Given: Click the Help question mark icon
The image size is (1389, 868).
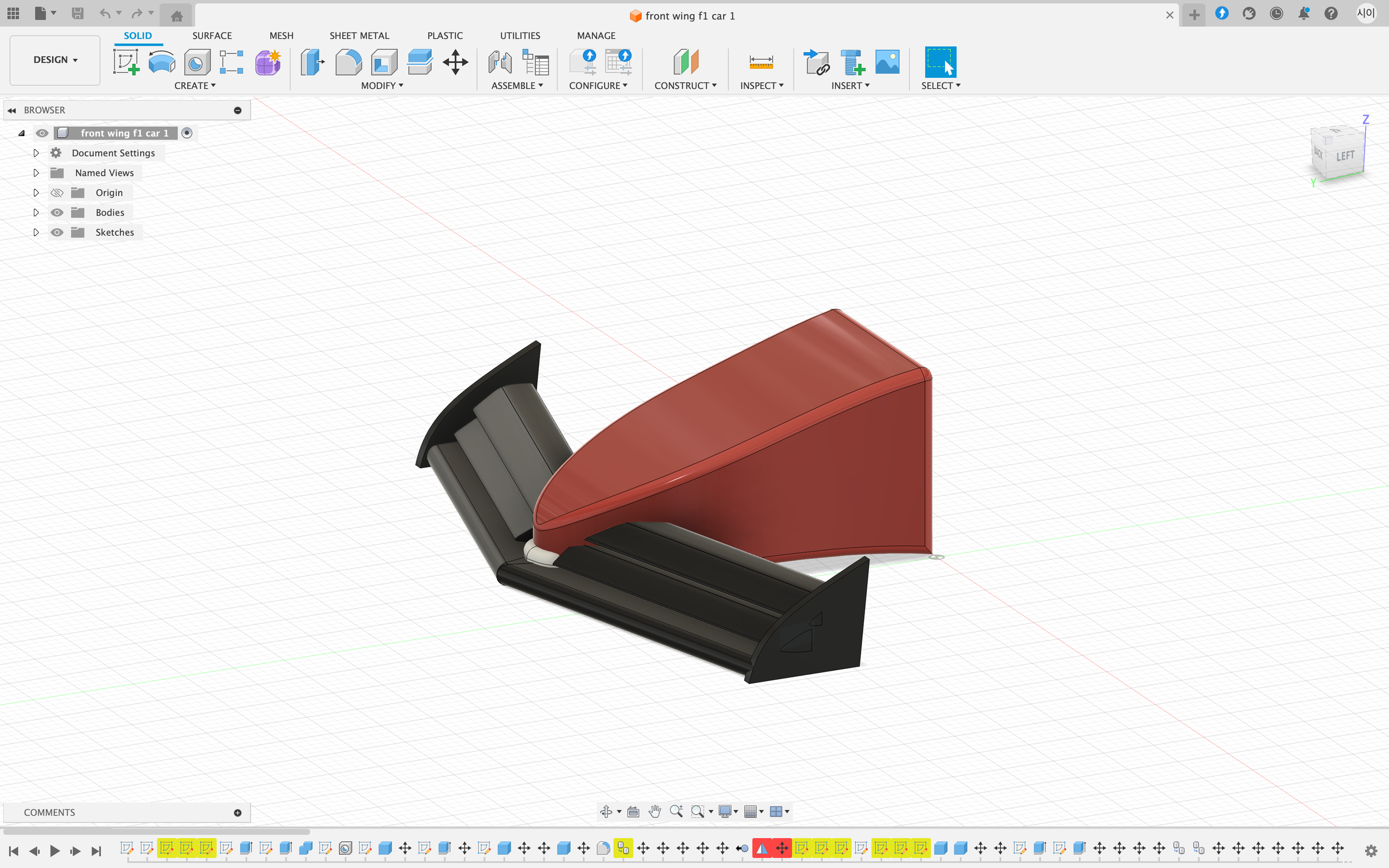Looking at the screenshot, I should click(x=1331, y=13).
